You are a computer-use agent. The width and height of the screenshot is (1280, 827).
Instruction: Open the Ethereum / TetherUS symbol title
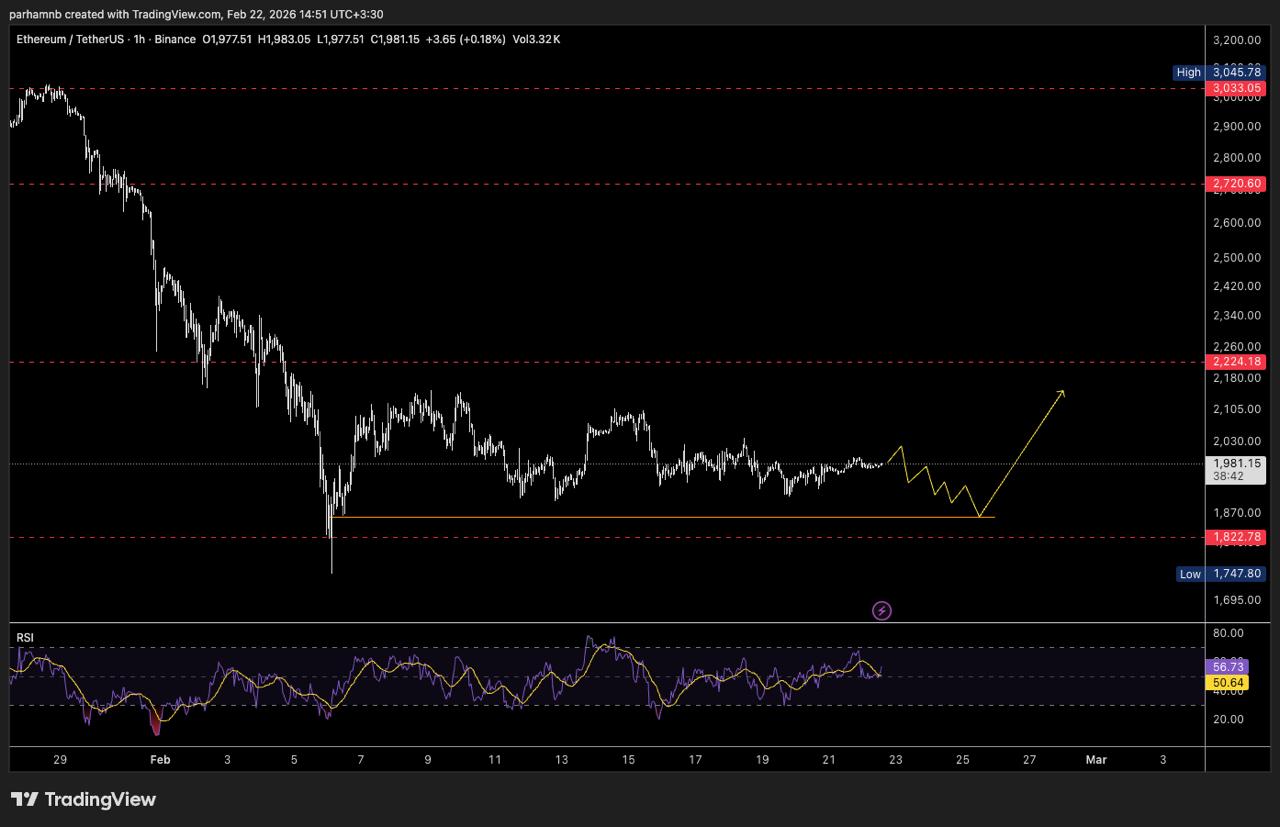click(68, 39)
